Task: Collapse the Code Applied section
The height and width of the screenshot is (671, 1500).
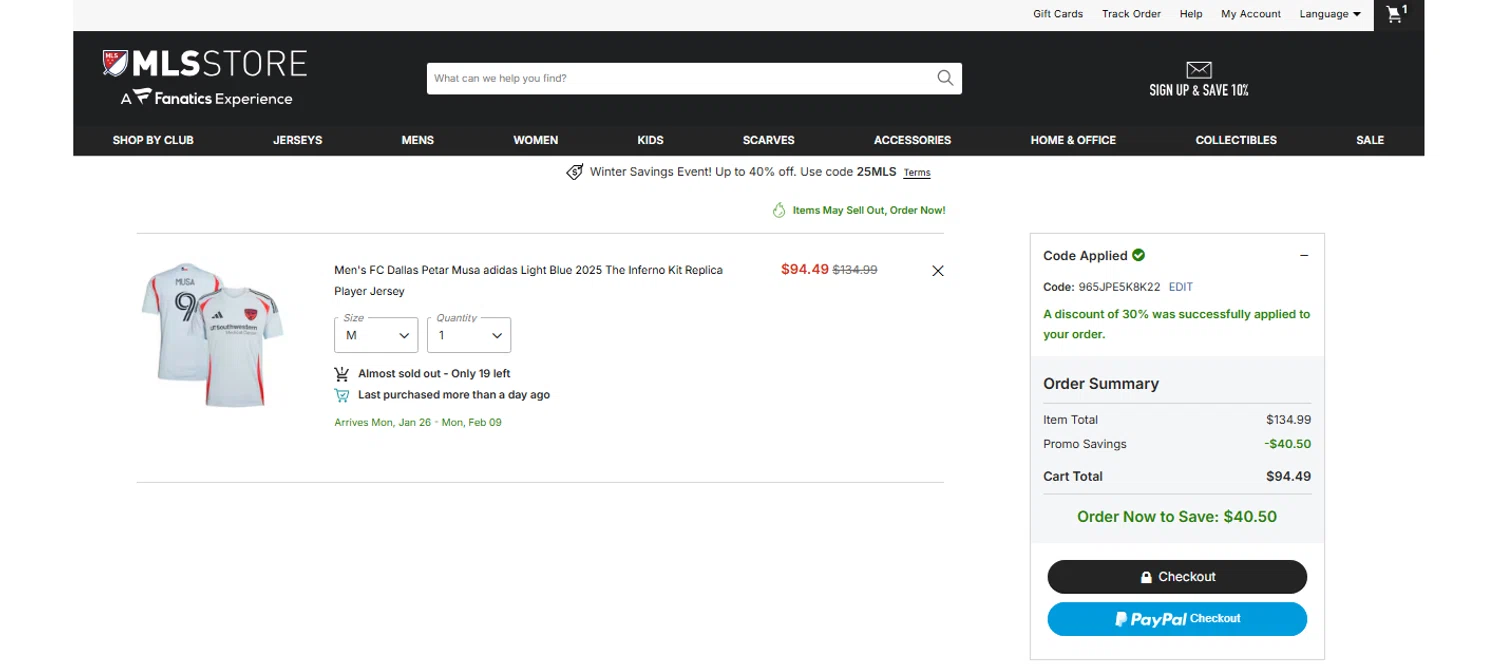Action: (1304, 256)
